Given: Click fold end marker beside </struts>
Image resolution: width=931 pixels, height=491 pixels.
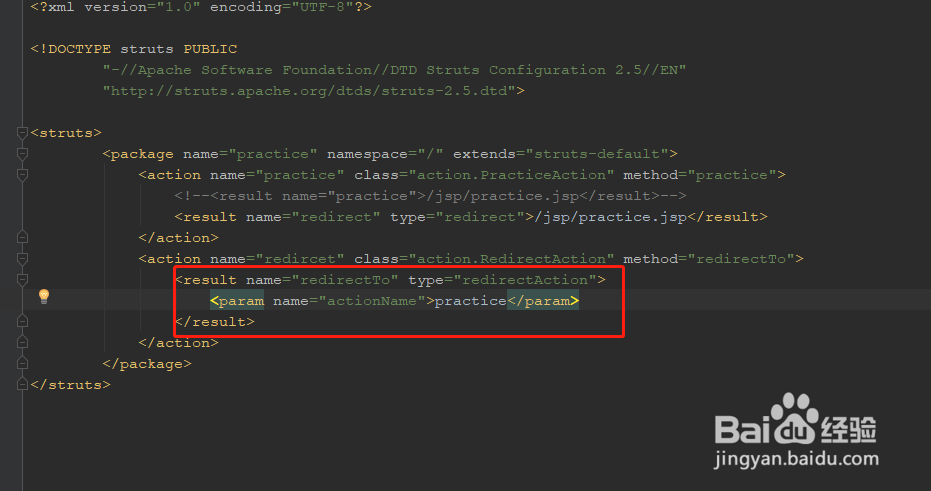Looking at the screenshot, I should point(23,385).
